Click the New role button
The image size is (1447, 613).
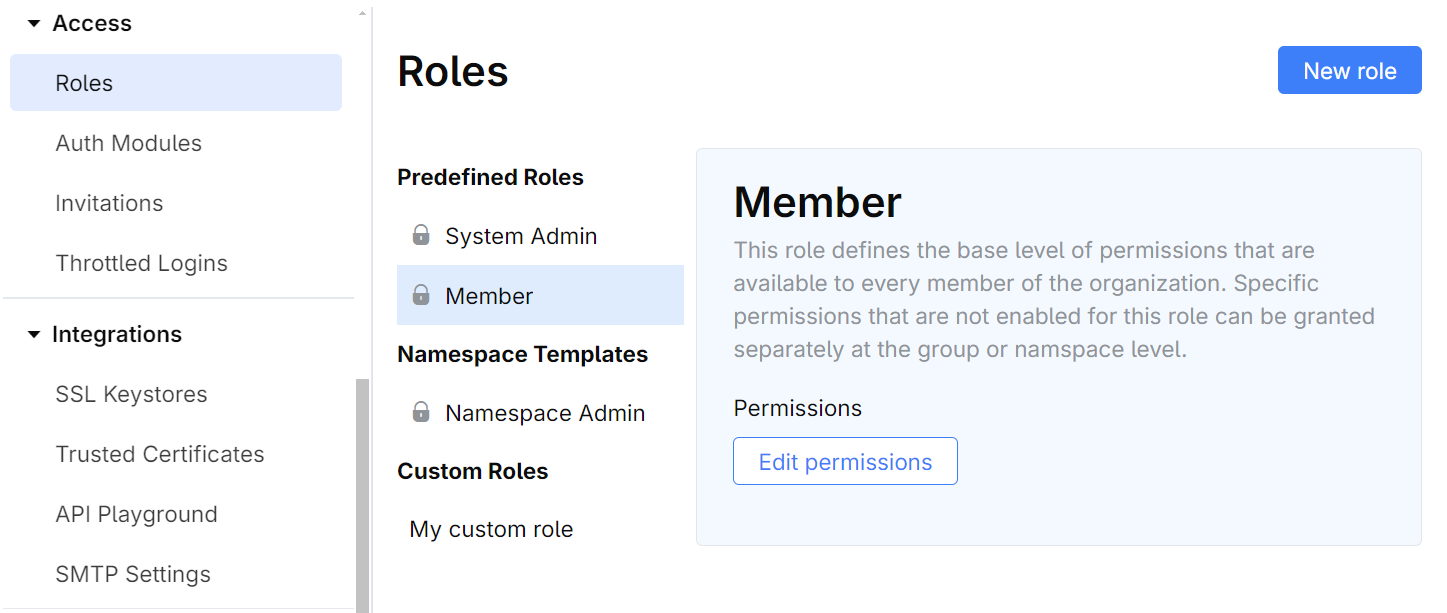[1349, 70]
